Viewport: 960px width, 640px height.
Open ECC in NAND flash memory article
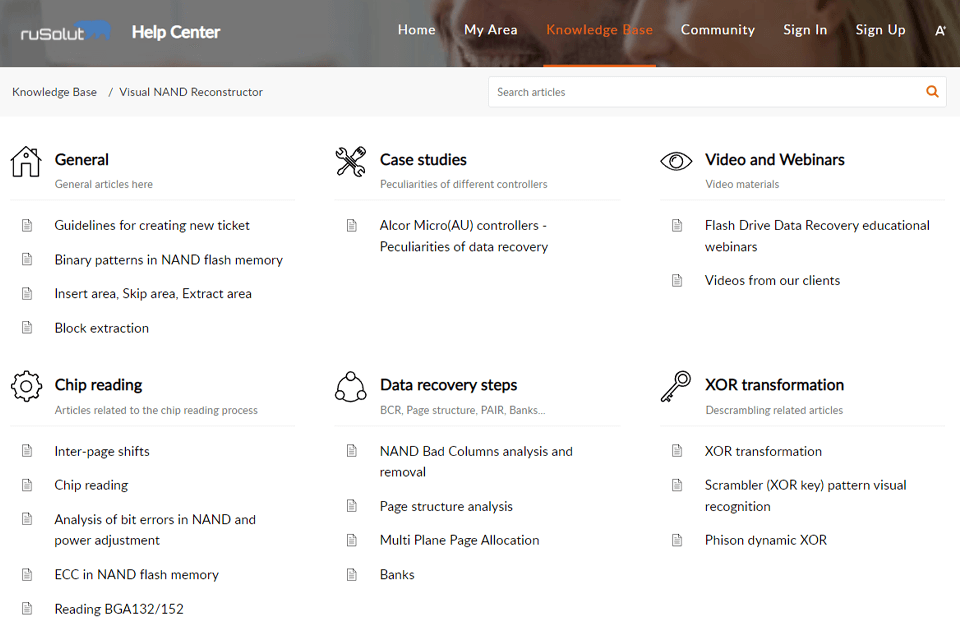pos(137,574)
